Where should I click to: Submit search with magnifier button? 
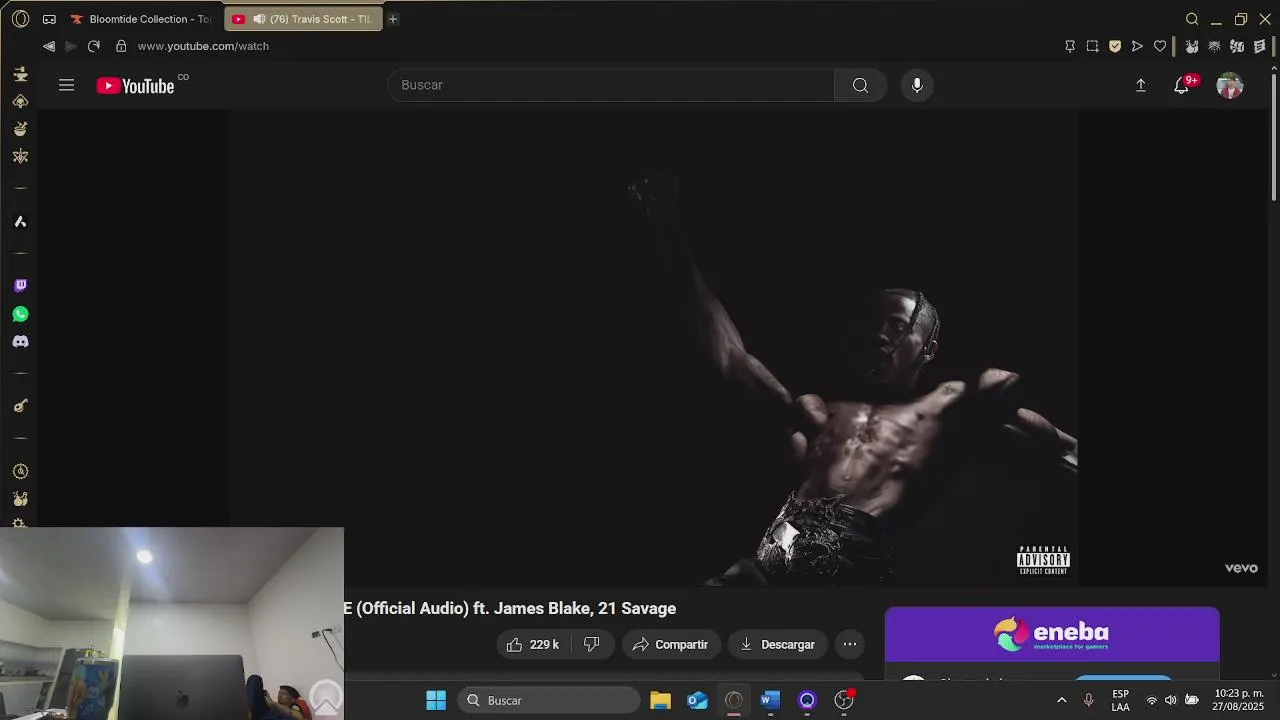(x=860, y=85)
